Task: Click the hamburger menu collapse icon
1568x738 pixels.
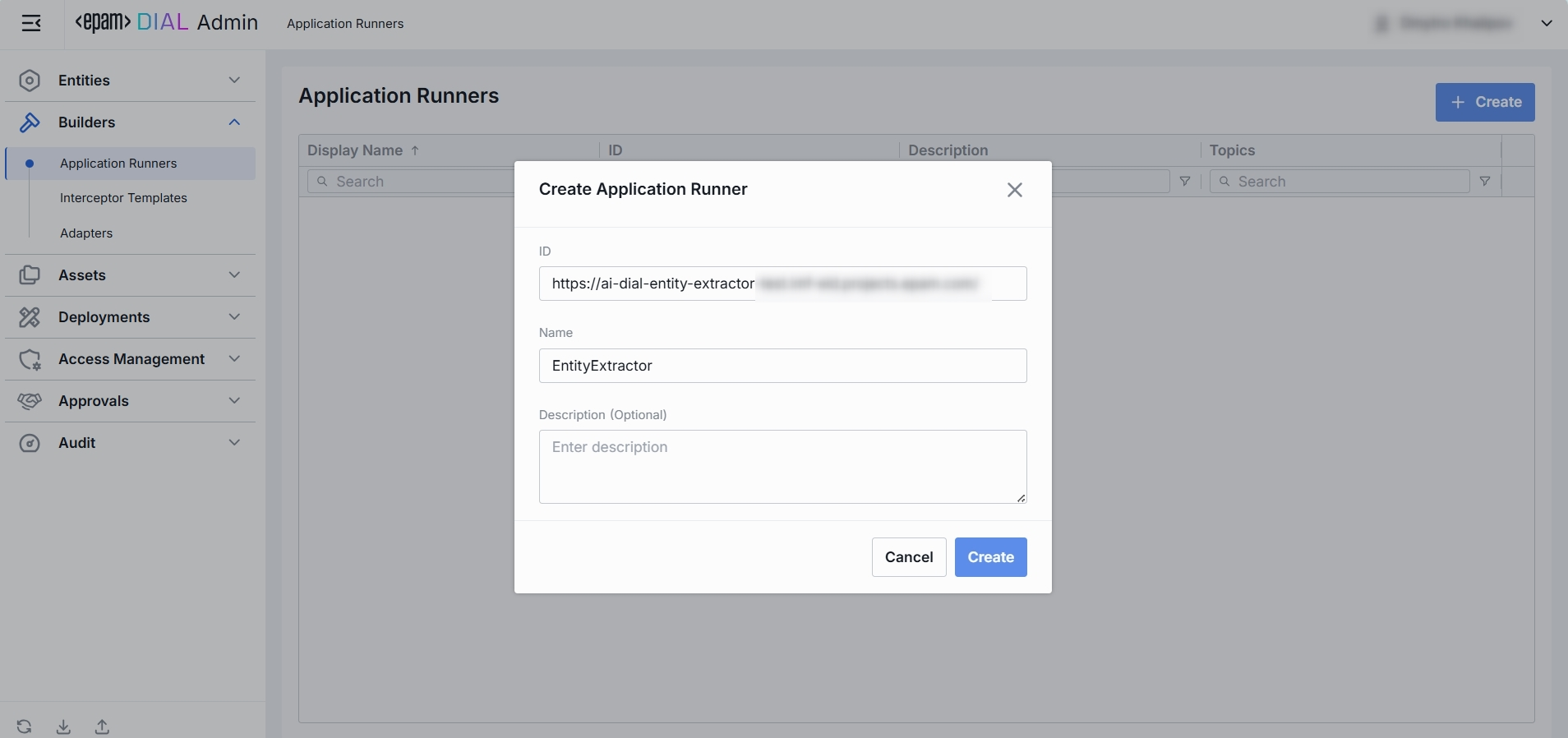Action: point(31,23)
